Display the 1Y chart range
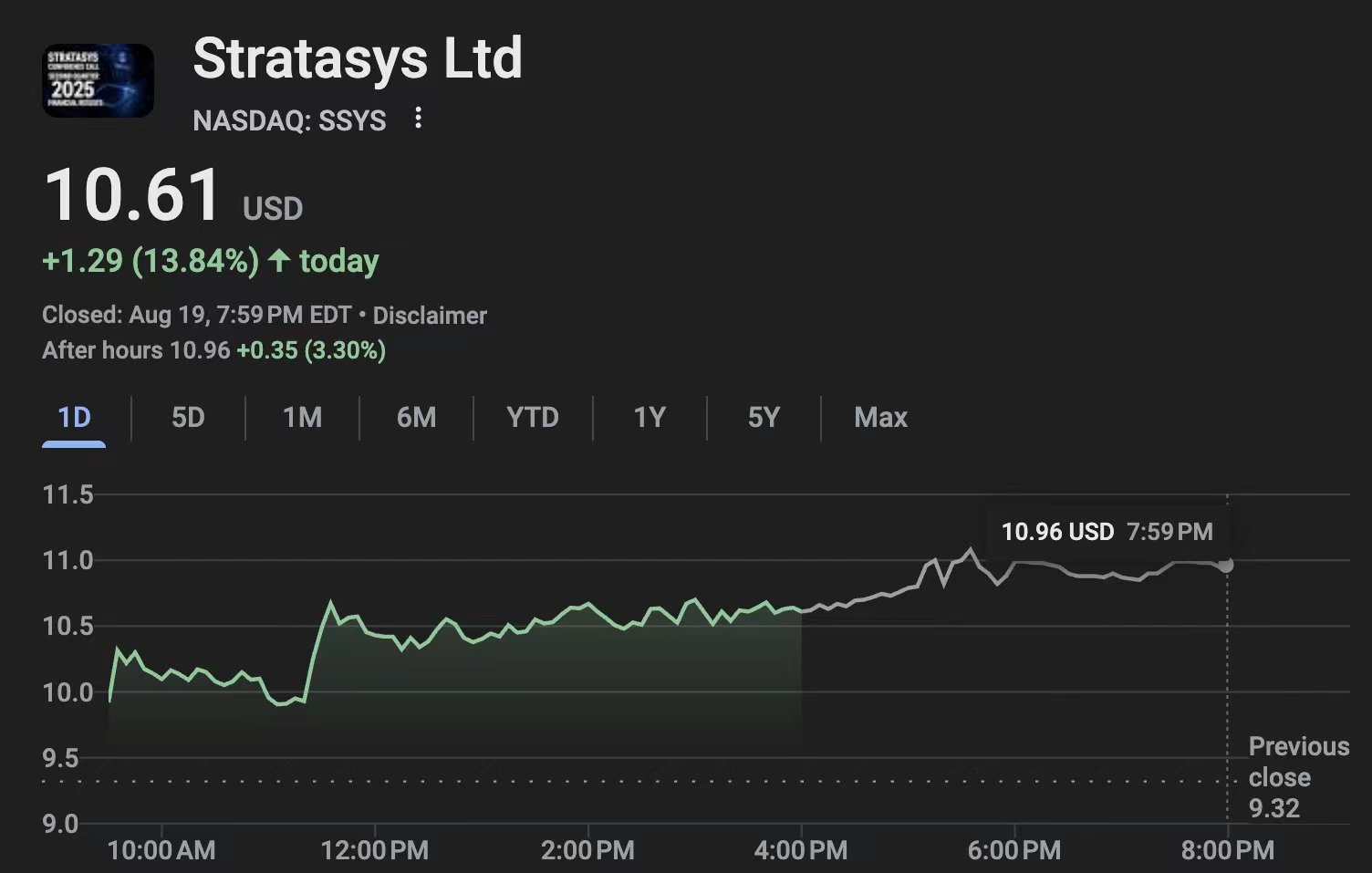The height and width of the screenshot is (873, 1372). 650,418
